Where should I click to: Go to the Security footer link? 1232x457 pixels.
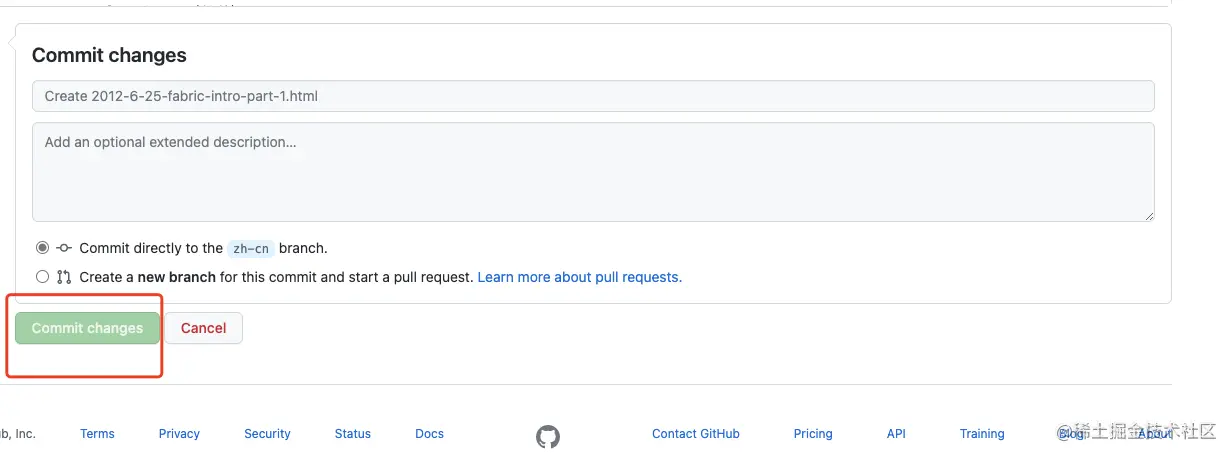(267, 434)
